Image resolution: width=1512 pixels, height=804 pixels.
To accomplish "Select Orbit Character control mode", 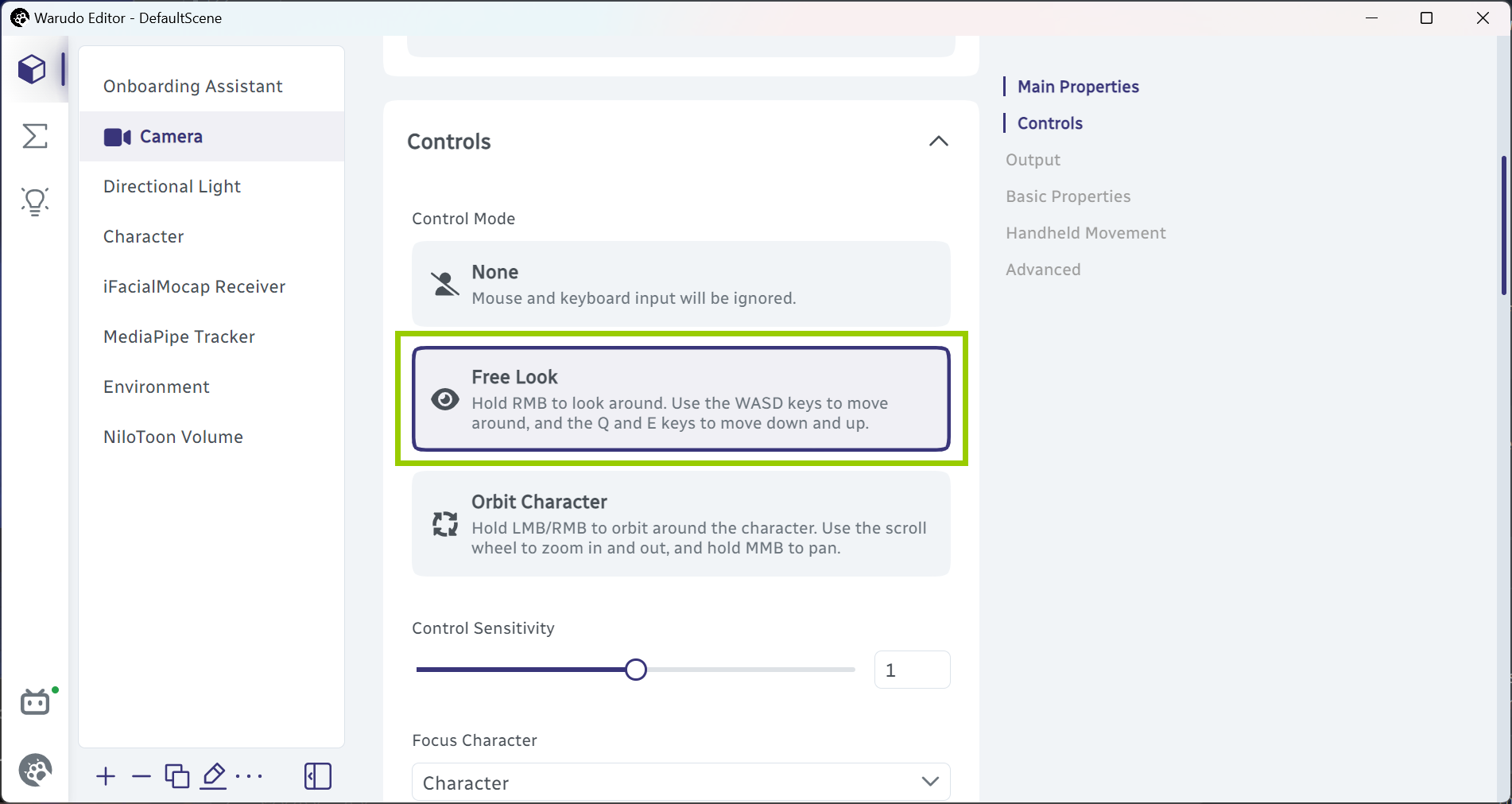I will pyautogui.click(x=681, y=523).
